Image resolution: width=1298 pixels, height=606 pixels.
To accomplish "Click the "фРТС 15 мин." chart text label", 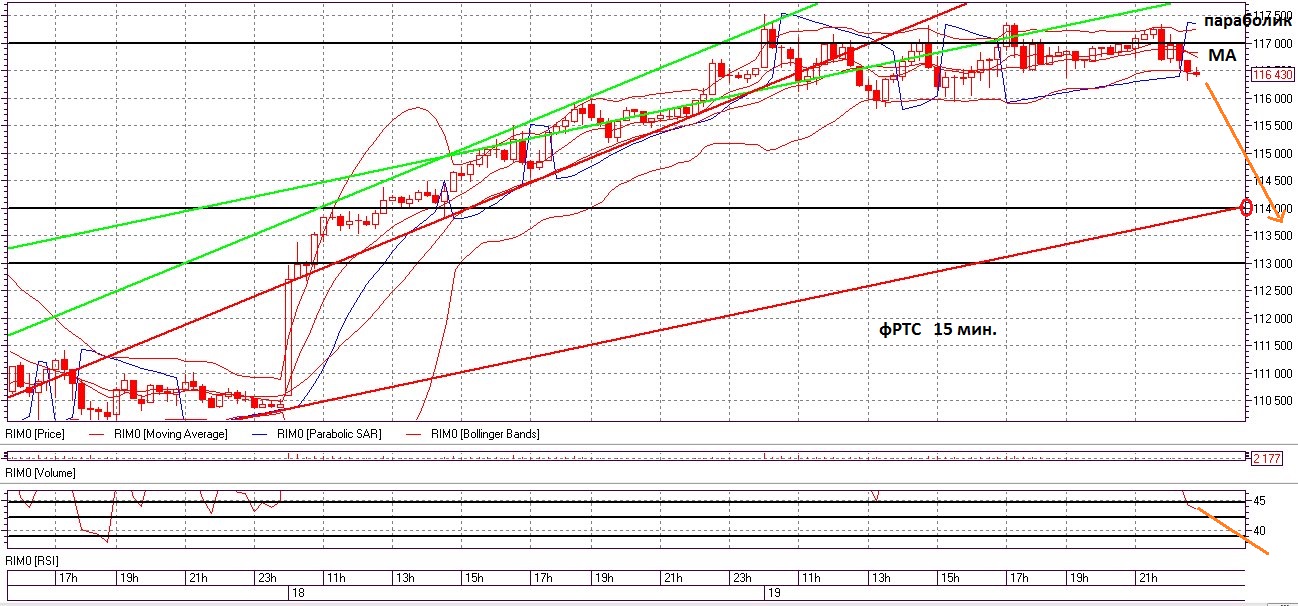I will [938, 328].
